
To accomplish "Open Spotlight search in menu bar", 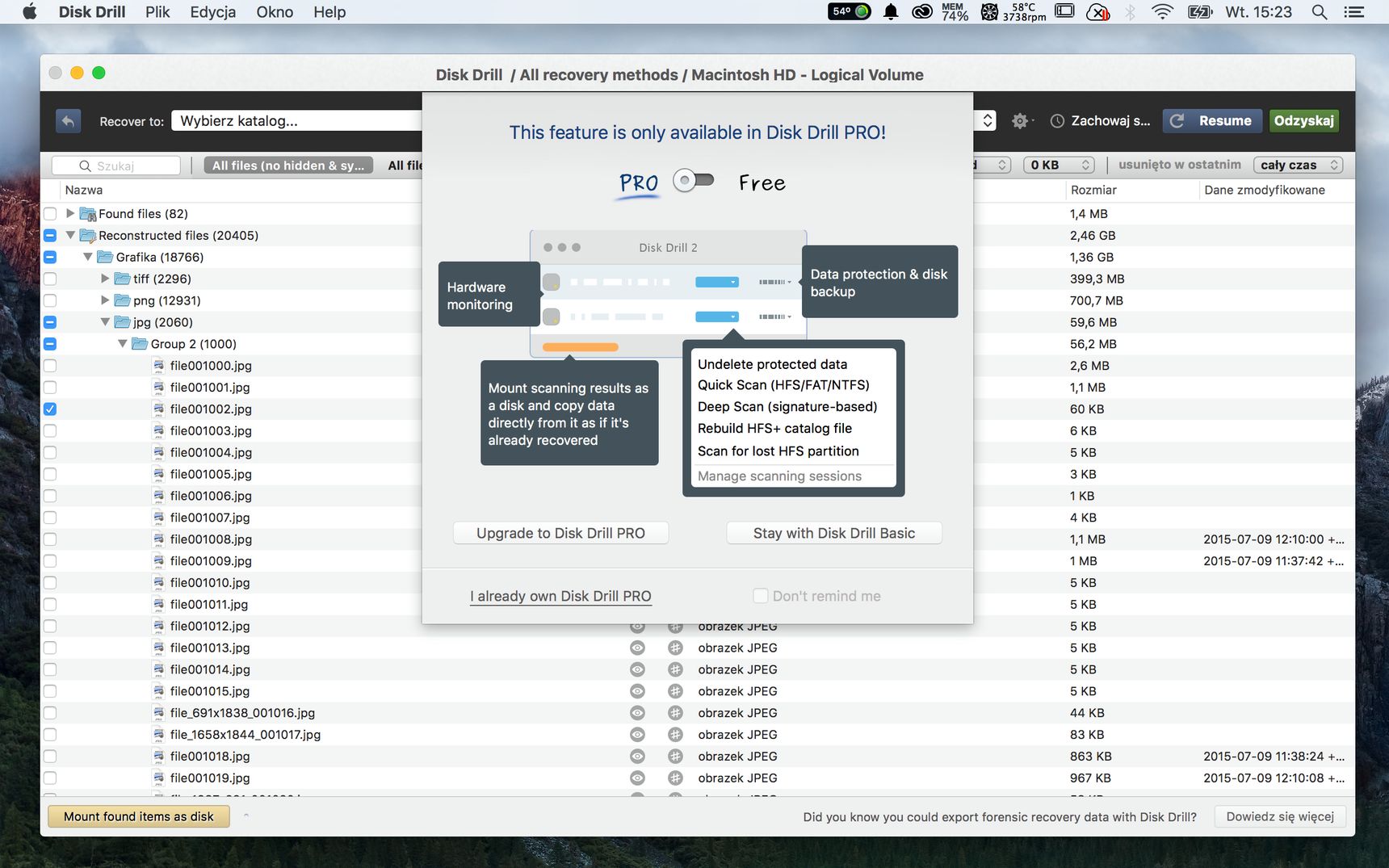I will 1320,12.
